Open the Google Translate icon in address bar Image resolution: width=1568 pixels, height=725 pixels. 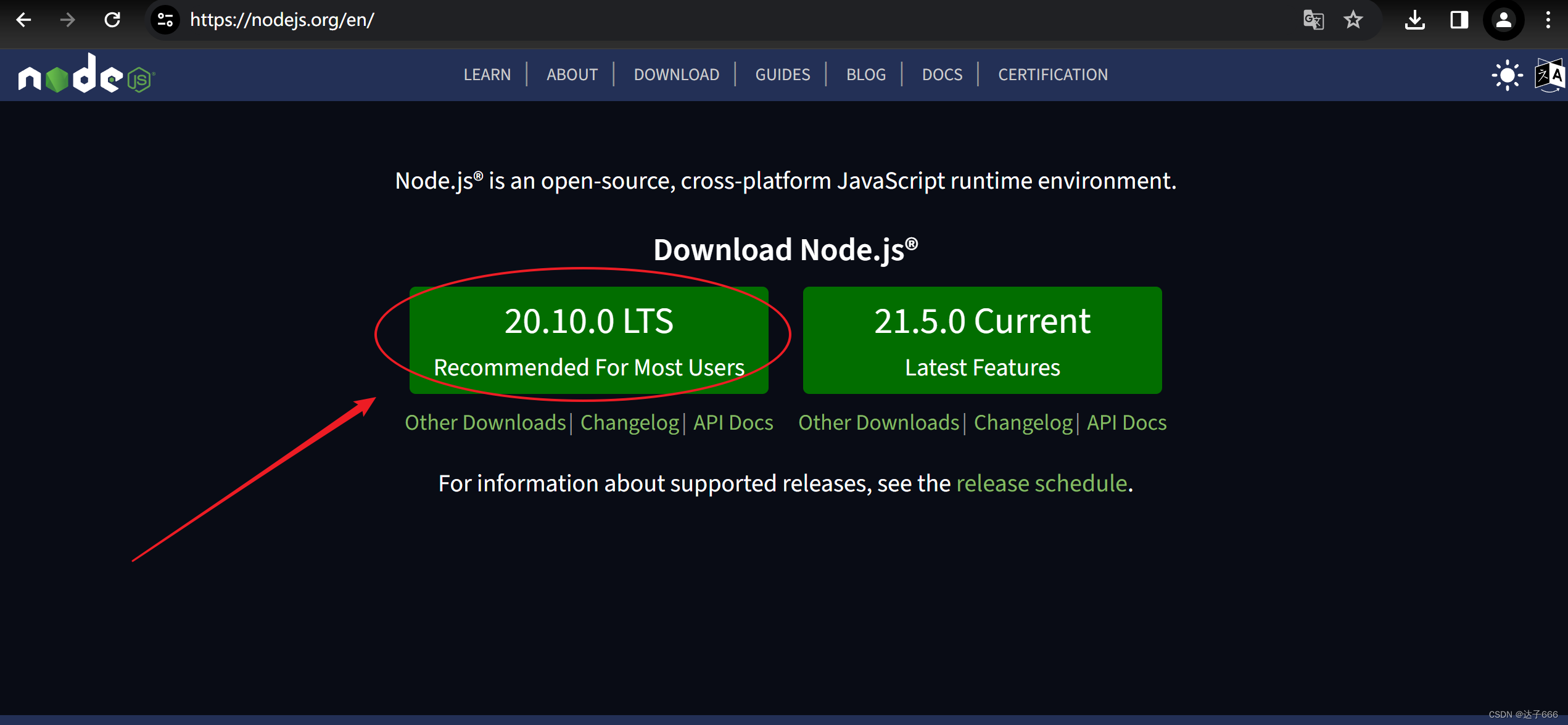click(x=1313, y=20)
